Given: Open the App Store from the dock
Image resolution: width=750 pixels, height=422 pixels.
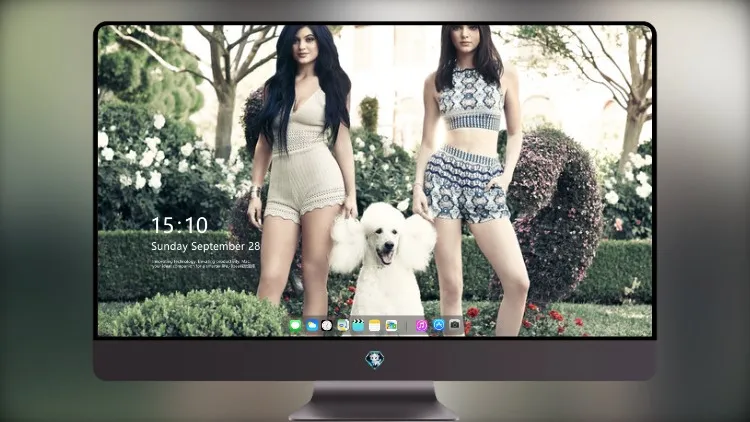Looking at the screenshot, I should click(x=439, y=325).
